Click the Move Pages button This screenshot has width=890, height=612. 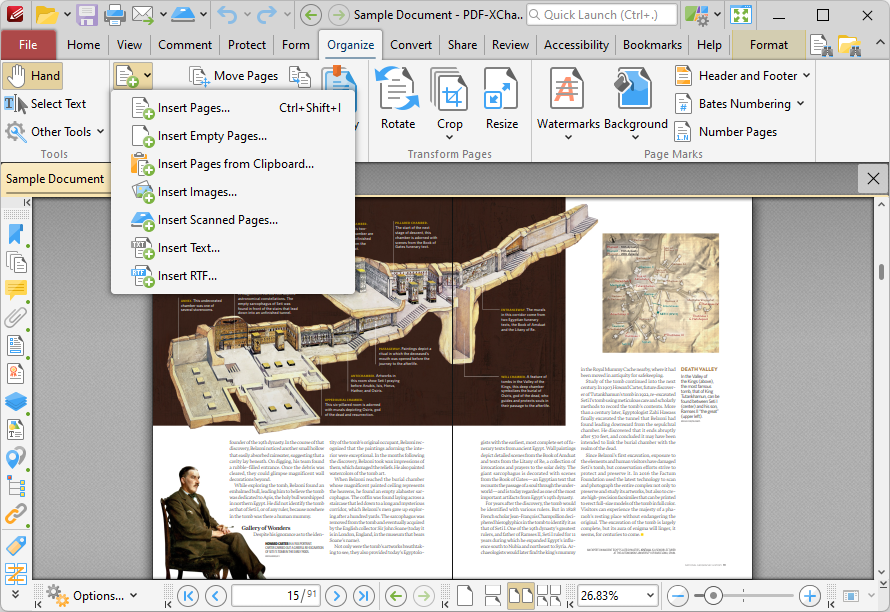click(x=233, y=76)
